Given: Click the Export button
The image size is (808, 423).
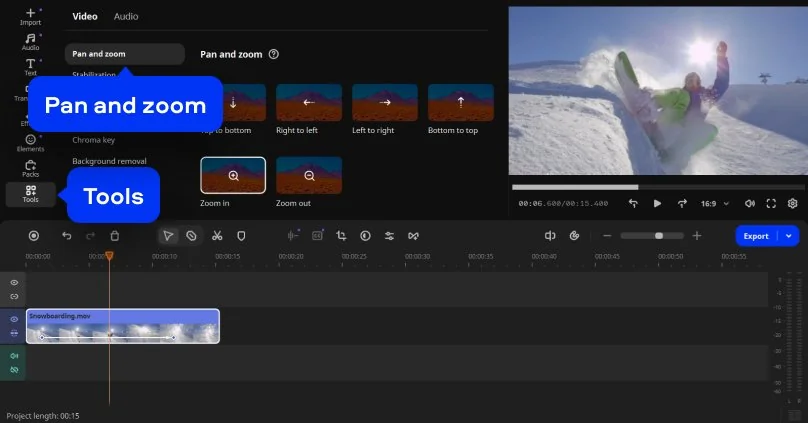Looking at the screenshot, I should [756, 236].
